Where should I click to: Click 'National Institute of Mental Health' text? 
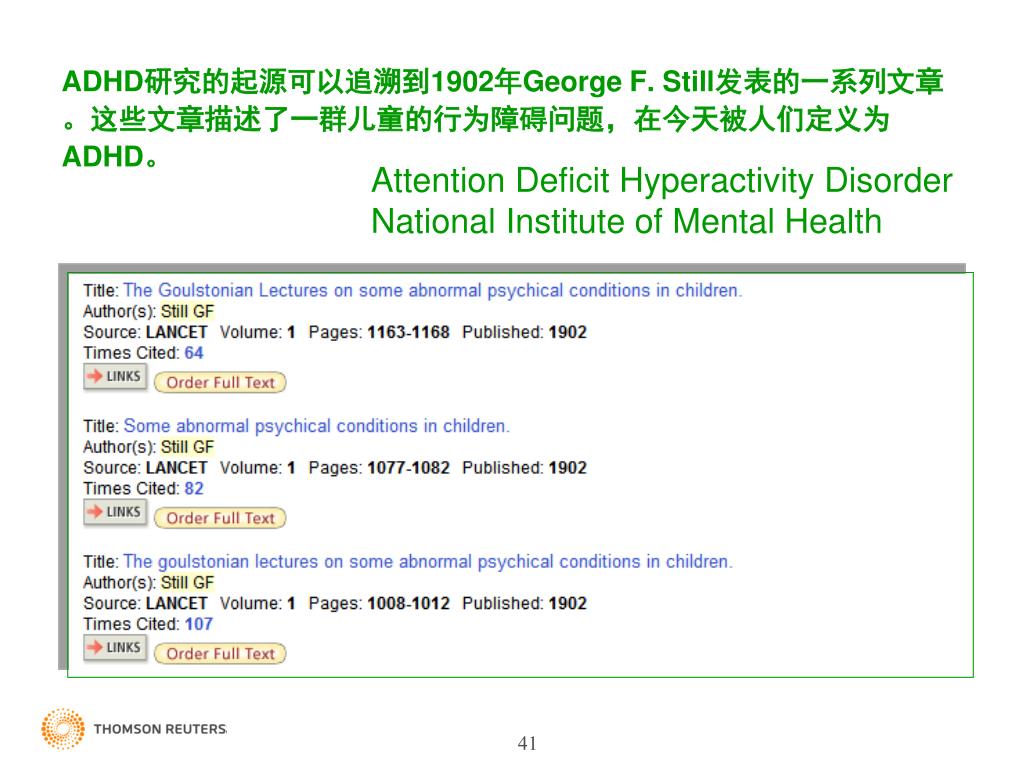pyautogui.click(x=626, y=221)
